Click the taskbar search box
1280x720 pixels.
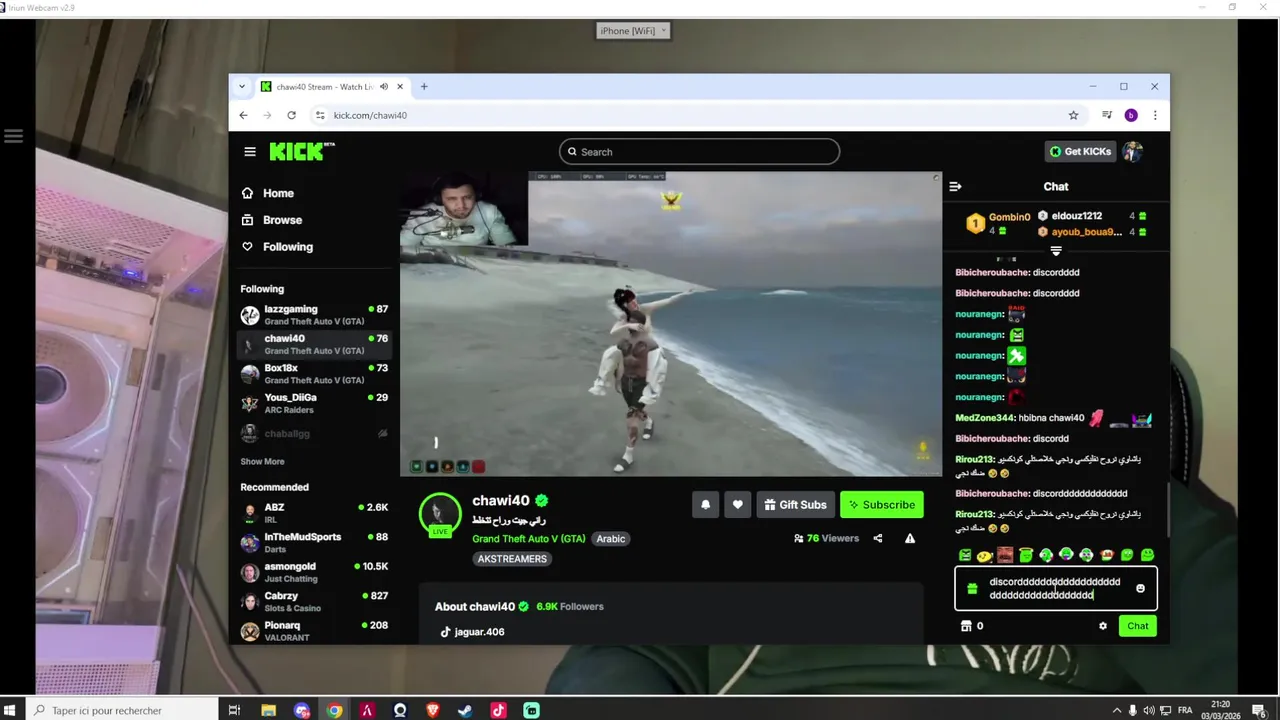coord(120,710)
